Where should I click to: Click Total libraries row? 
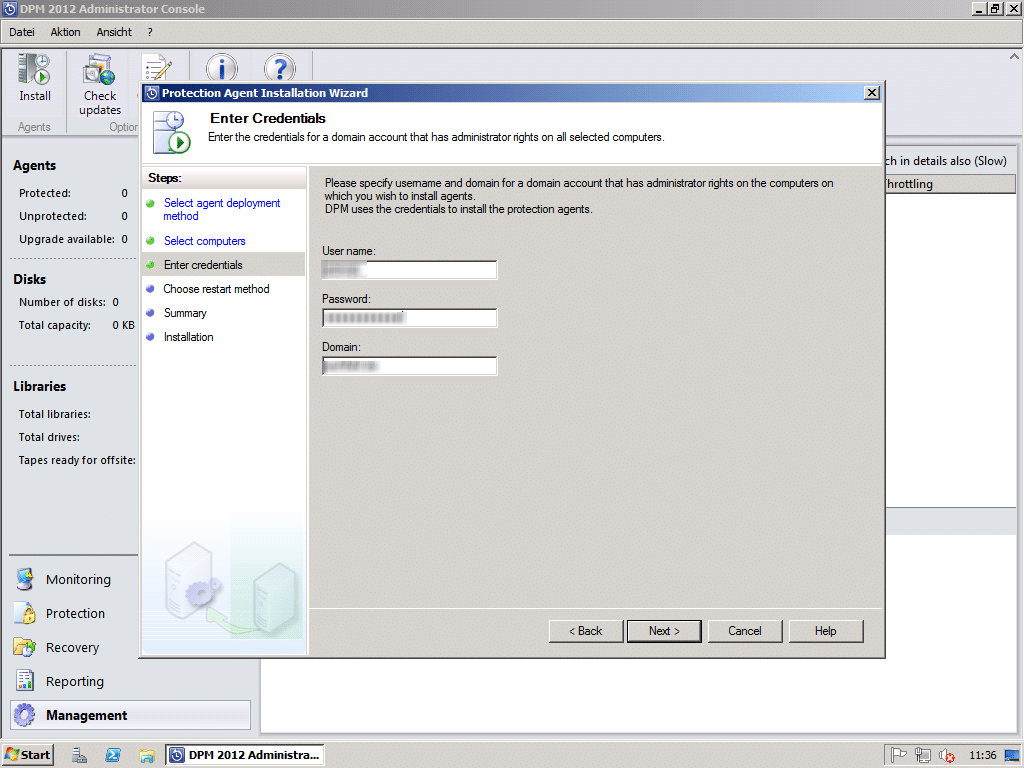[x=55, y=414]
